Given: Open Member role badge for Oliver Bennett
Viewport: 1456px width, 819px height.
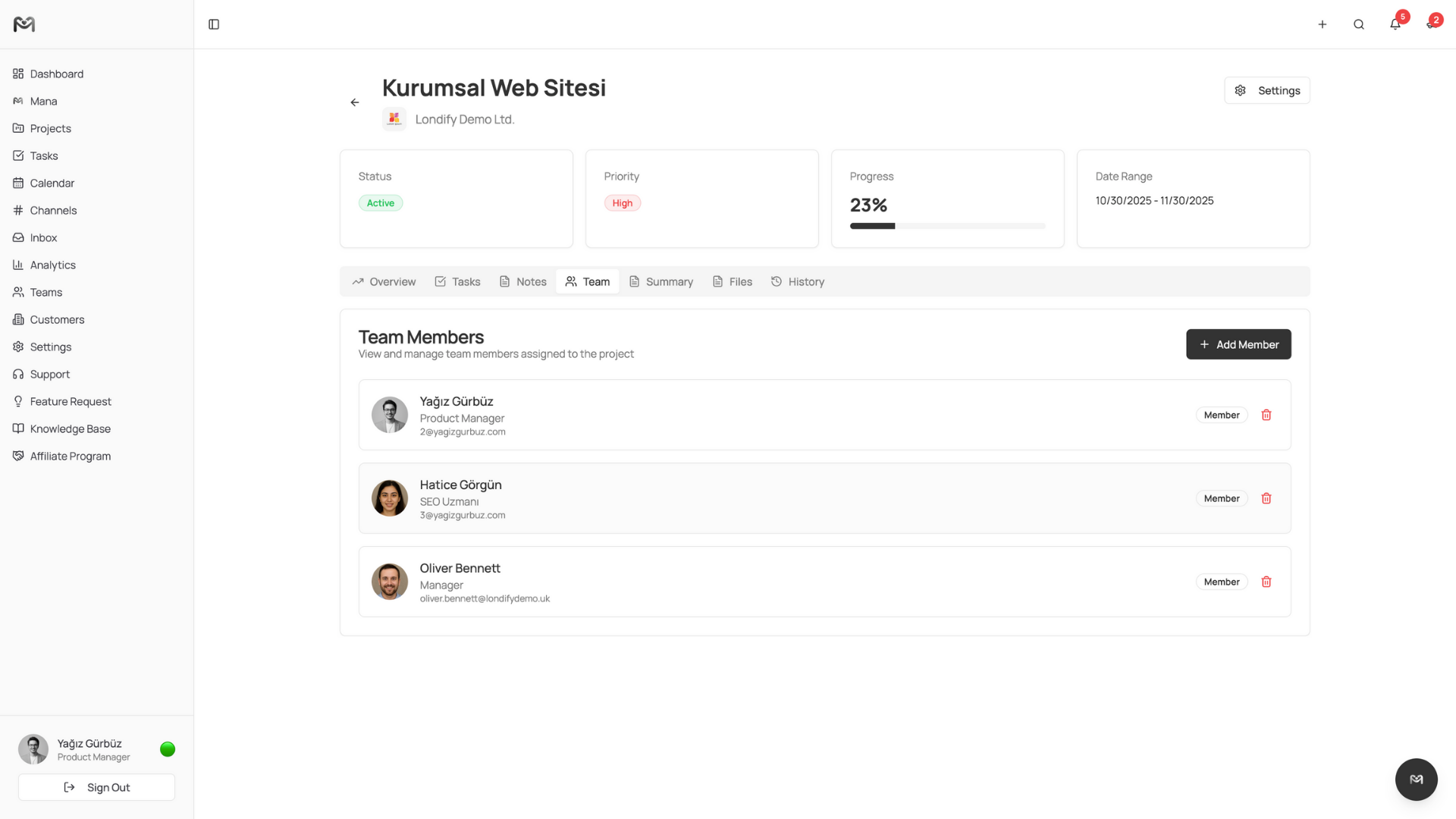Looking at the screenshot, I should tap(1221, 582).
